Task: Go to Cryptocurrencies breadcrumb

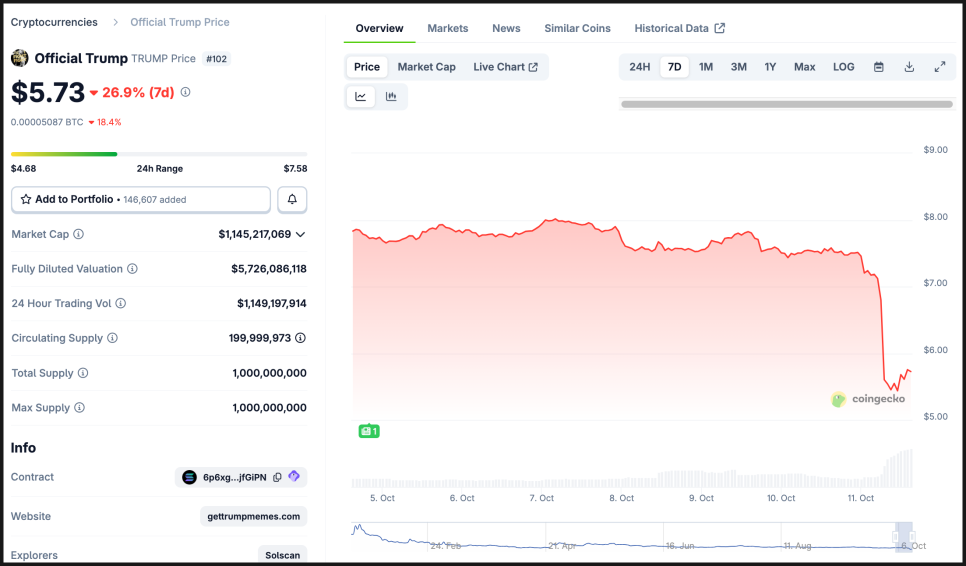Action: (54, 22)
